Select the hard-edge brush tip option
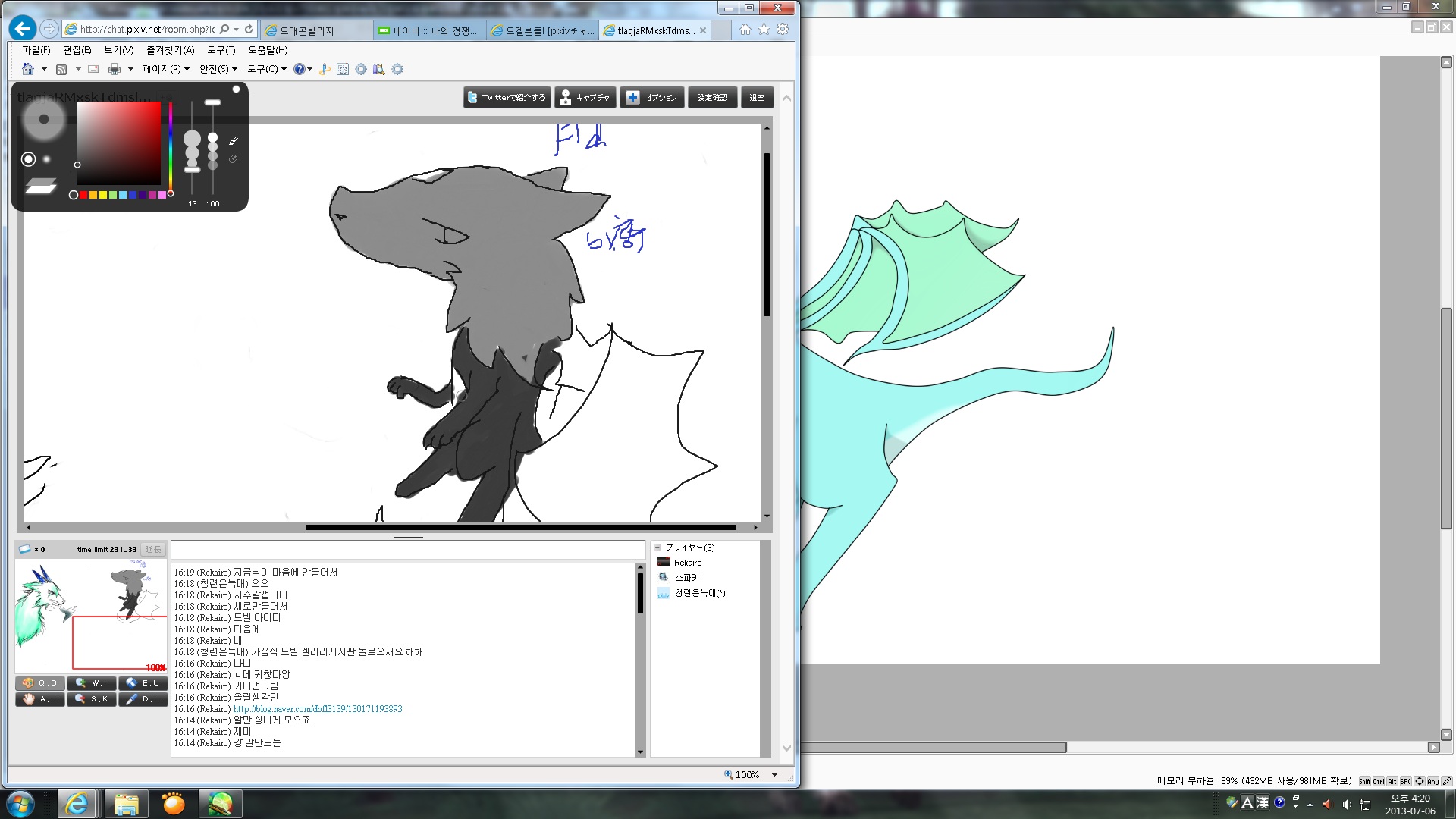Image resolution: width=1456 pixels, height=819 pixels. tap(28, 159)
